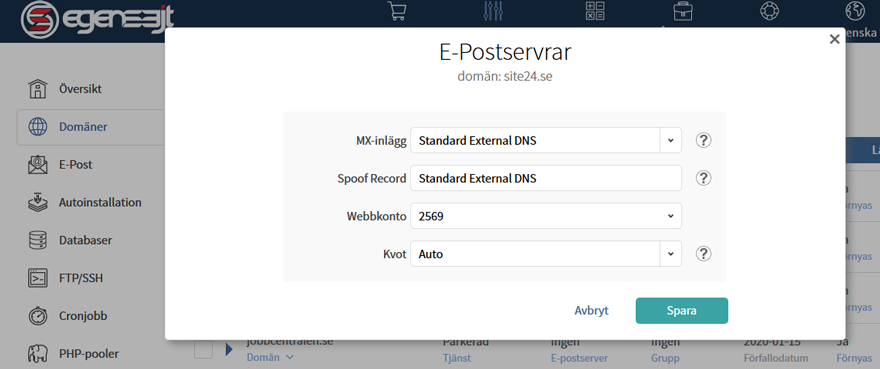Expand the jobbcentralen.se row arrow

(x=228, y=350)
